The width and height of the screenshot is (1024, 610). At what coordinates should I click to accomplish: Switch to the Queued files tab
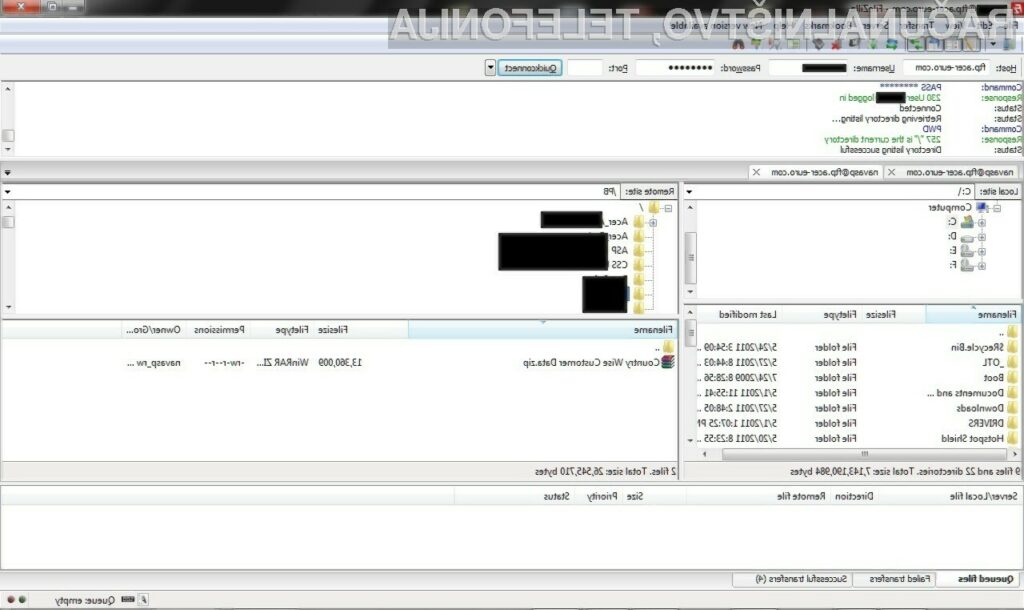point(985,579)
